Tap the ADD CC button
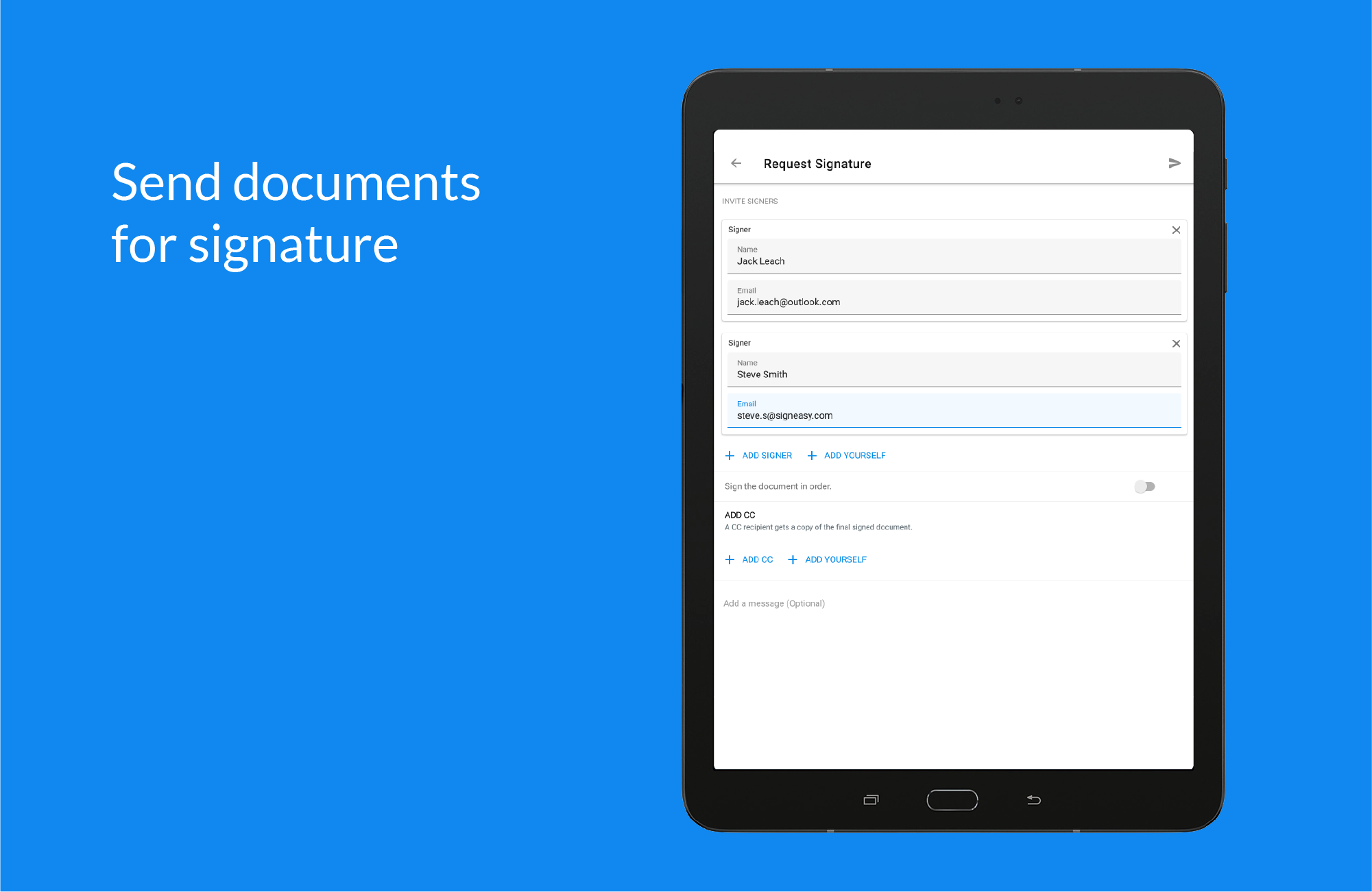This screenshot has width=1372, height=892. pyautogui.click(x=757, y=559)
